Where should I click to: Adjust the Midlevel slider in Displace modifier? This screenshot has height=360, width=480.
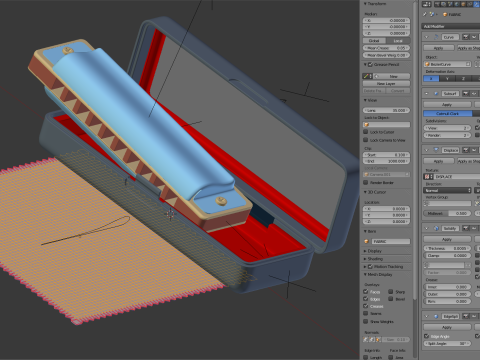447,213
